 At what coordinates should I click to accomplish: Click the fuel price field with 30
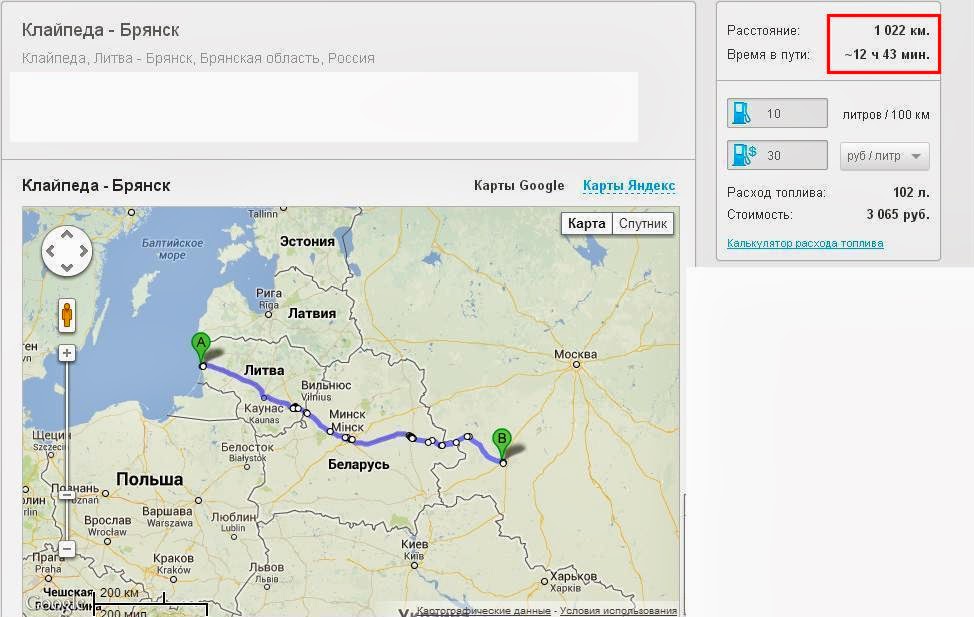777,155
